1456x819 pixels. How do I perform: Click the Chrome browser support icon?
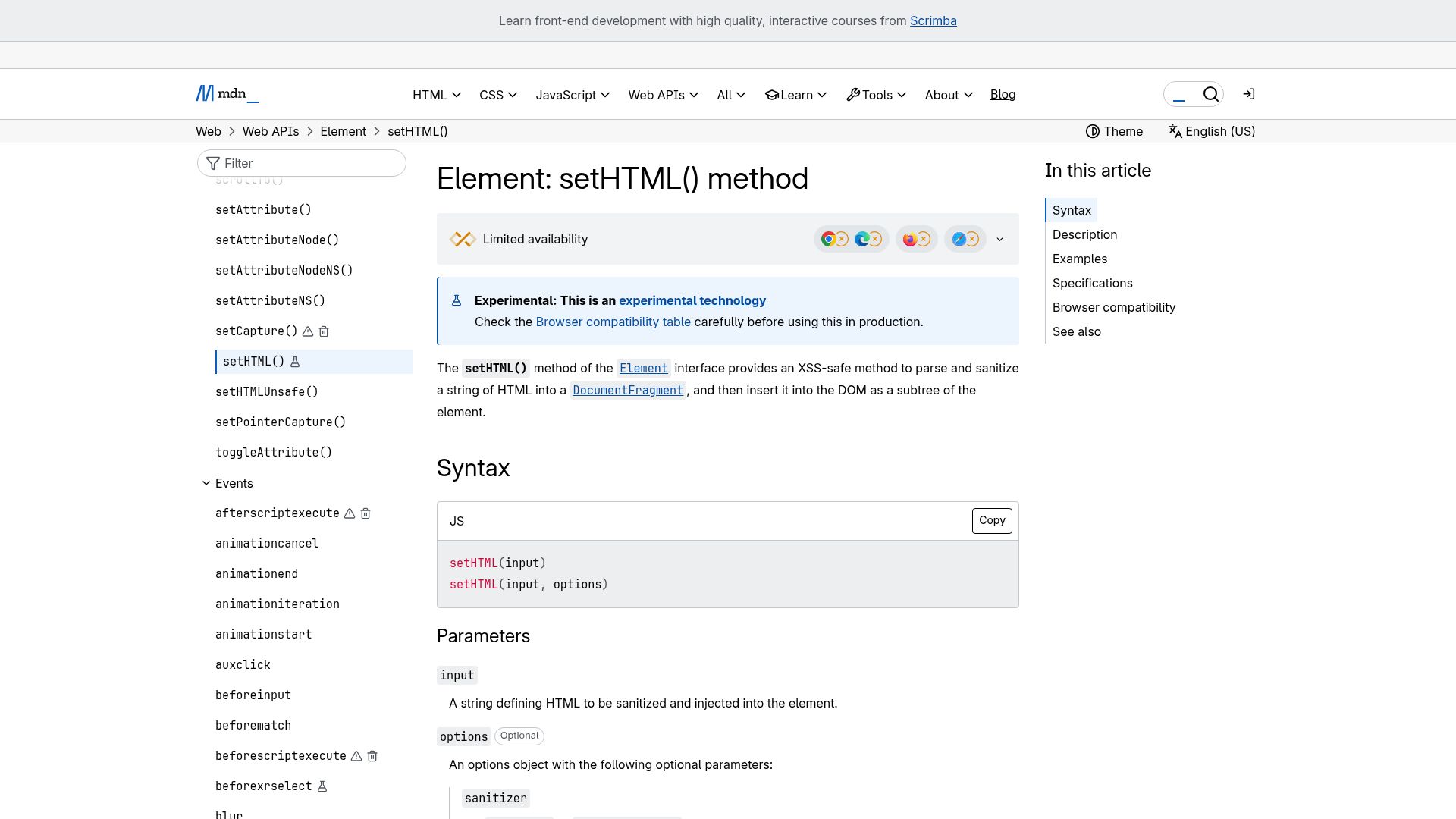828,239
